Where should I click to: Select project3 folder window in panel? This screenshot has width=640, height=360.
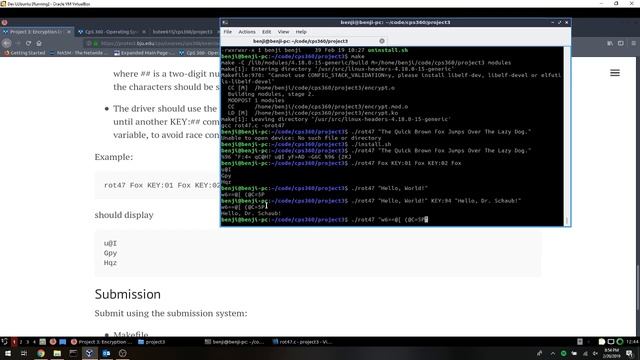[x=152, y=342]
